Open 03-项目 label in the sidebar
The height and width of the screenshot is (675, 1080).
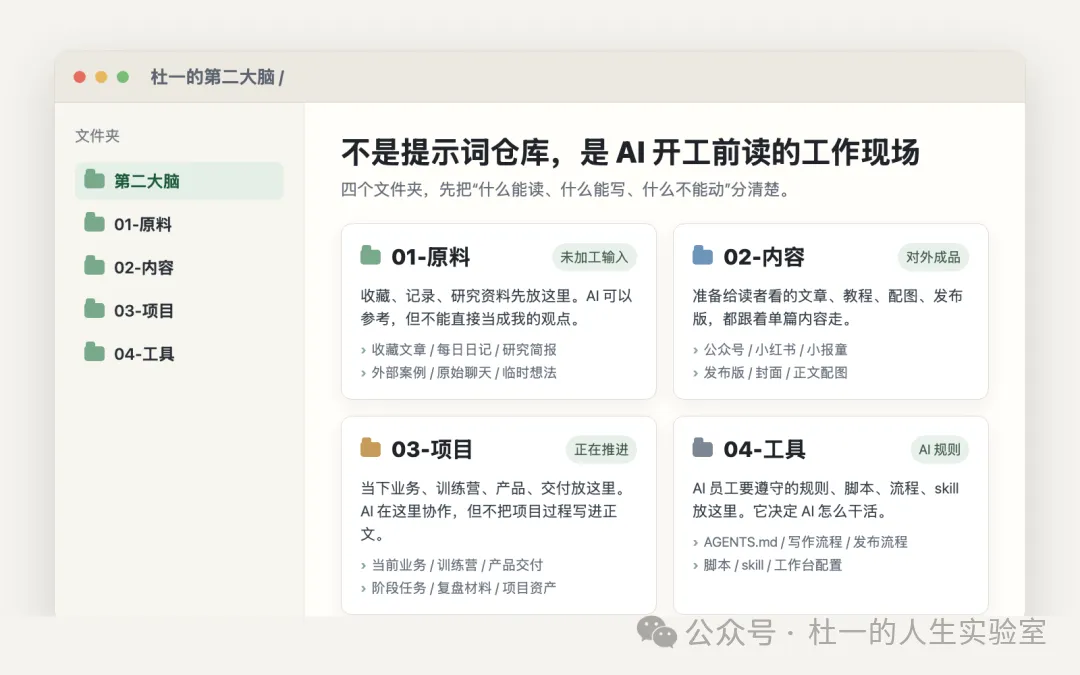tap(144, 310)
